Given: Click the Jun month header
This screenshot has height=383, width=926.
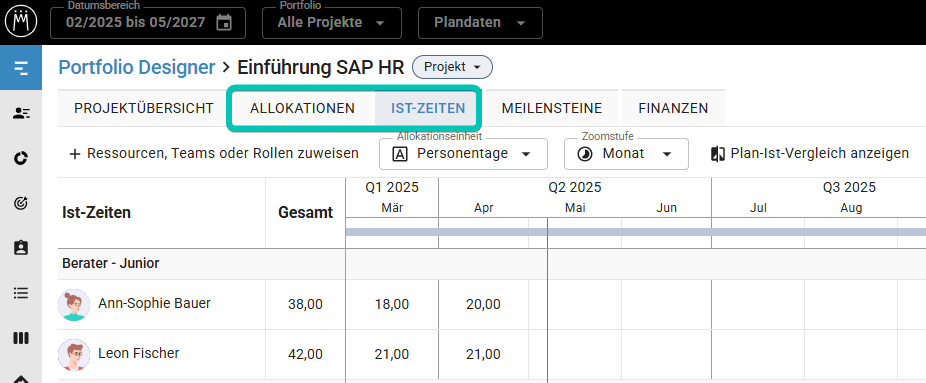Looking at the screenshot, I should [666, 208].
